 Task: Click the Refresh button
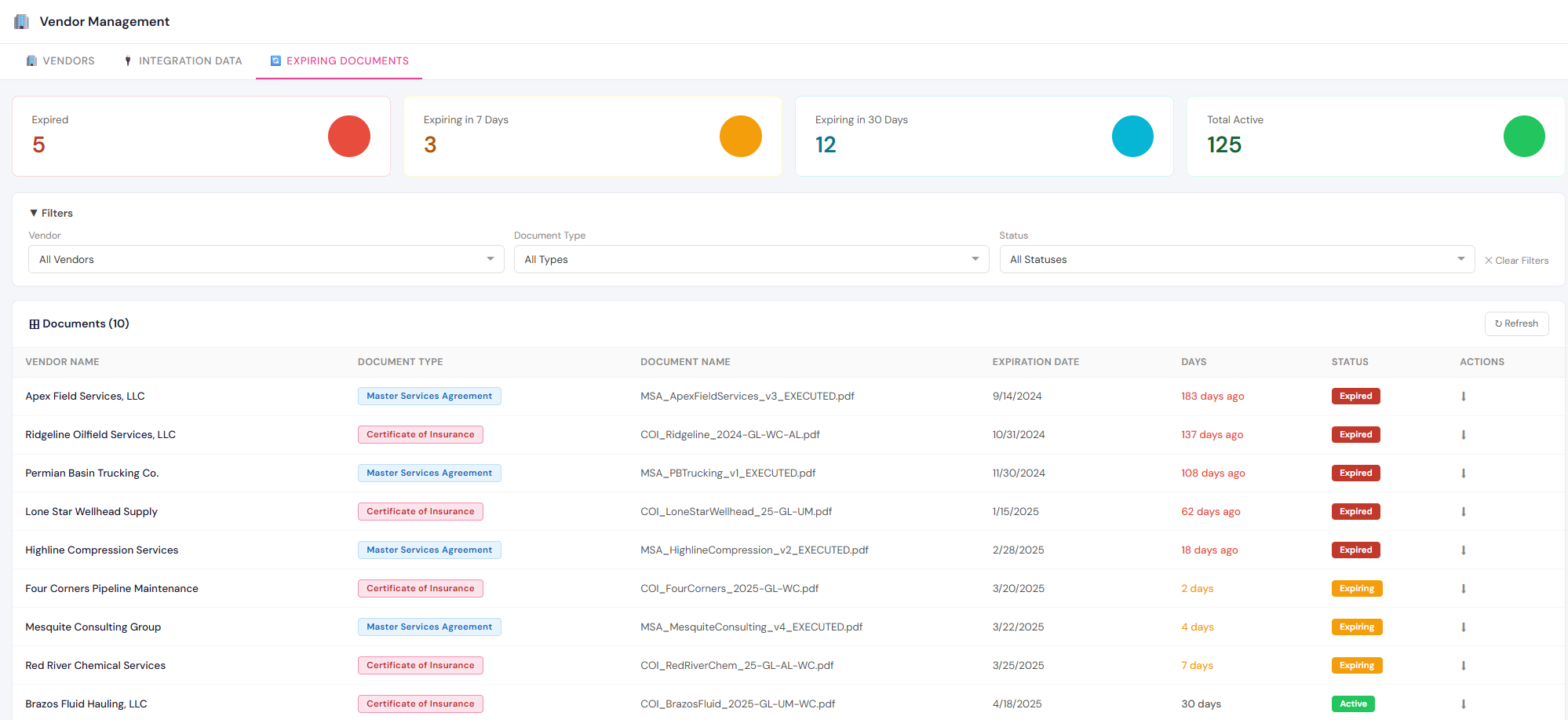tap(1516, 323)
